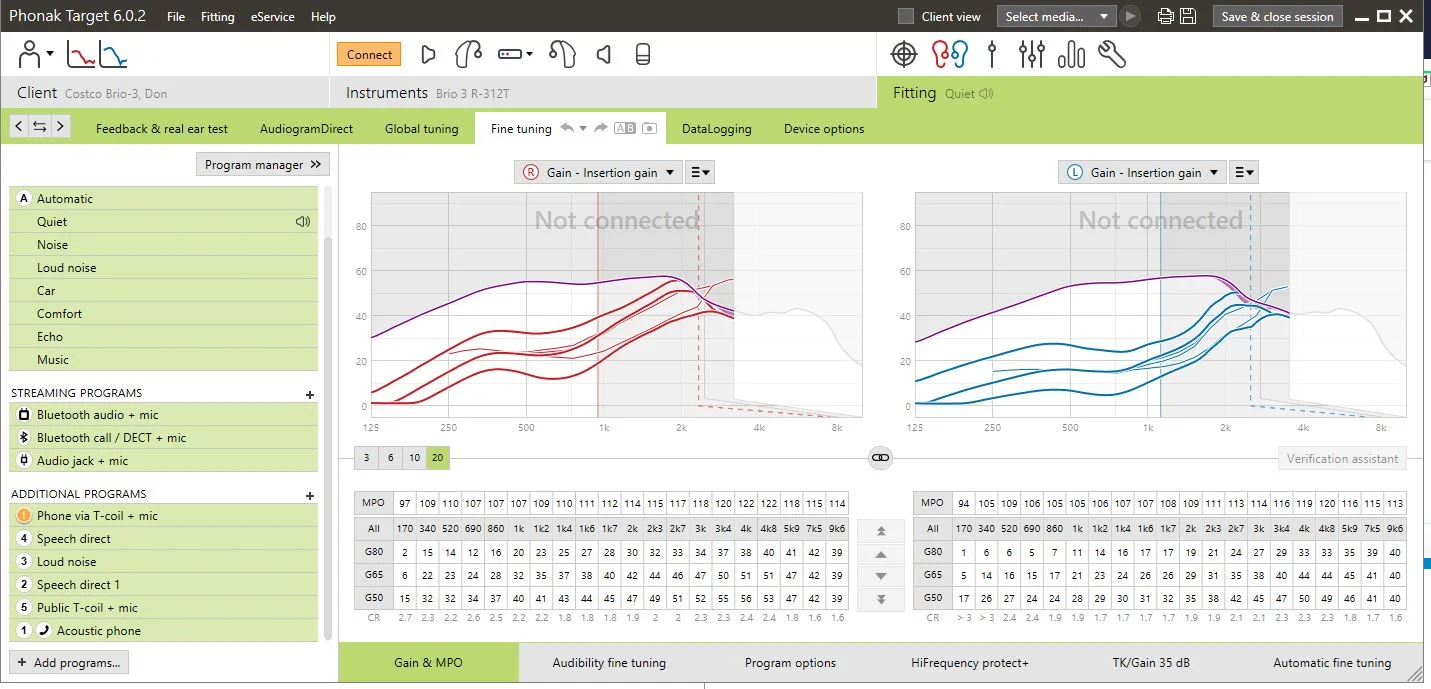This screenshot has height=689, width=1431.
Task: Open the audiogram curves icon
Action: point(96,54)
